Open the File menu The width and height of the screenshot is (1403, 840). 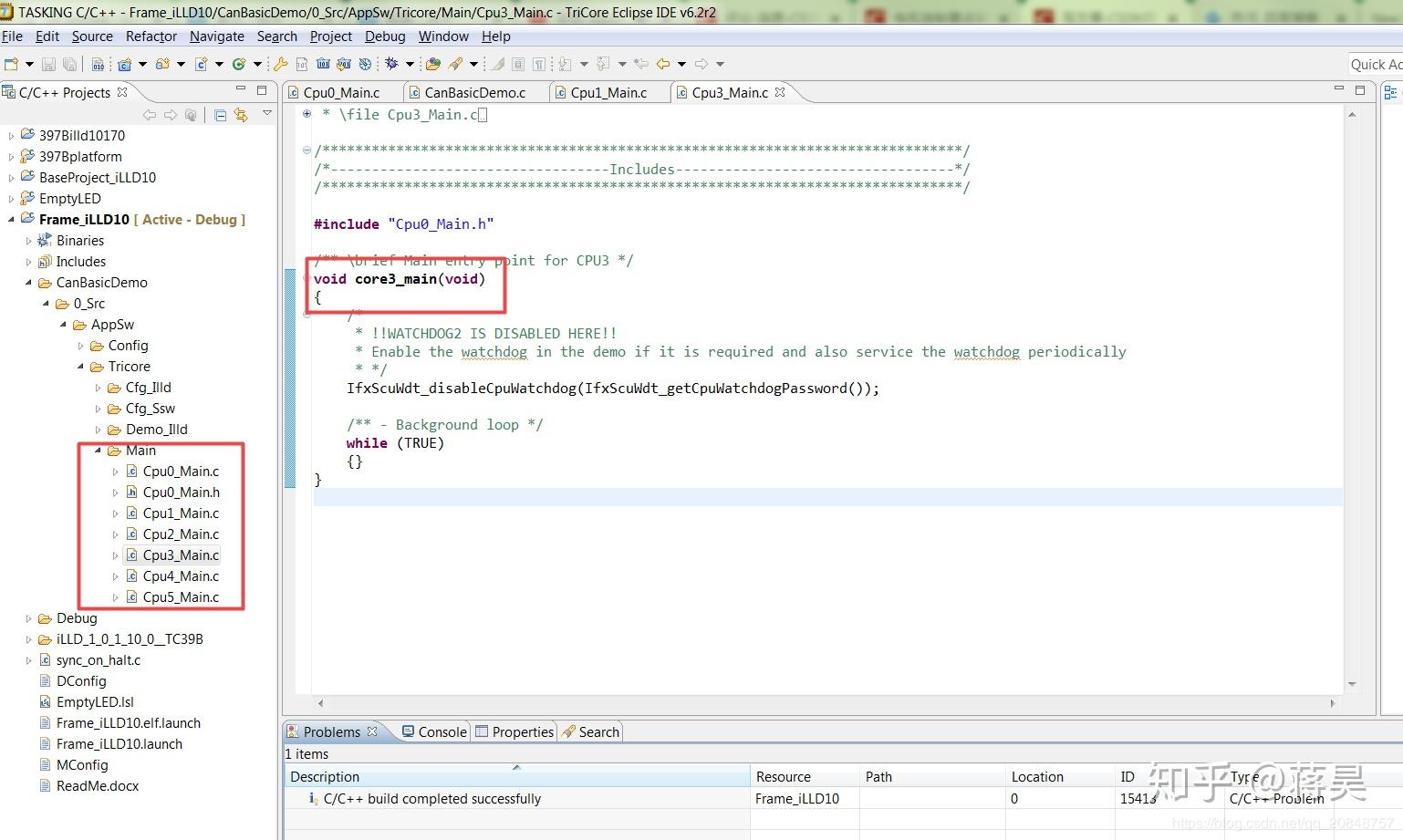(x=13, y=36)
